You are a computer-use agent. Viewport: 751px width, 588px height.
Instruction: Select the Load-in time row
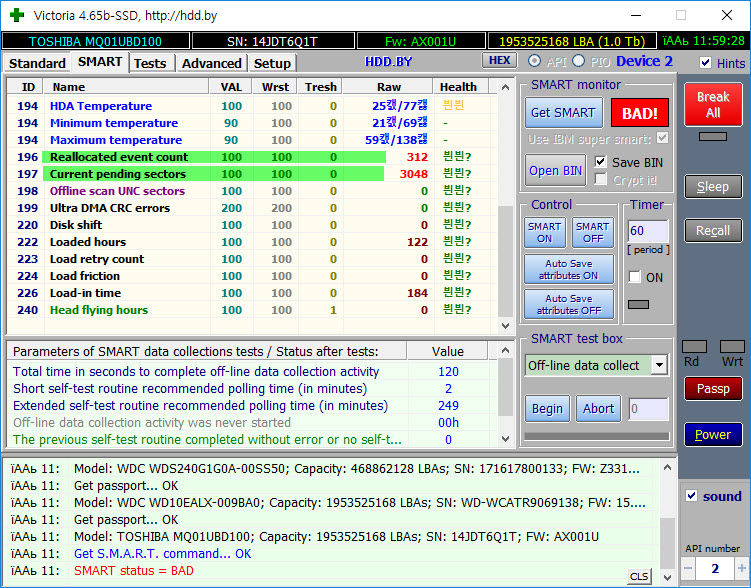(x=251, y=293)
